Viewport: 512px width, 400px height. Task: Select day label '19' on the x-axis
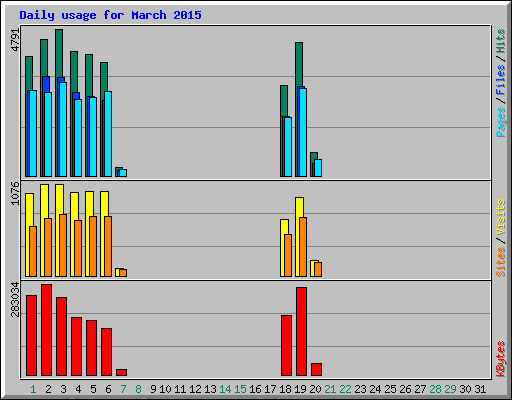300,389
